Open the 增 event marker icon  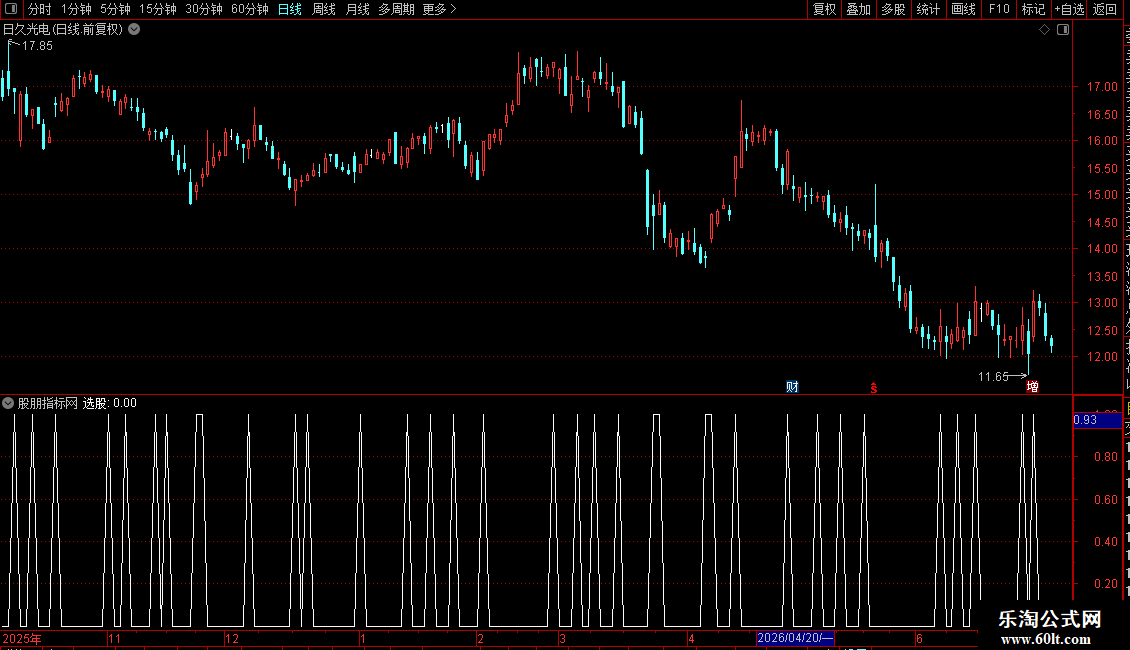tap(1032, 387)
